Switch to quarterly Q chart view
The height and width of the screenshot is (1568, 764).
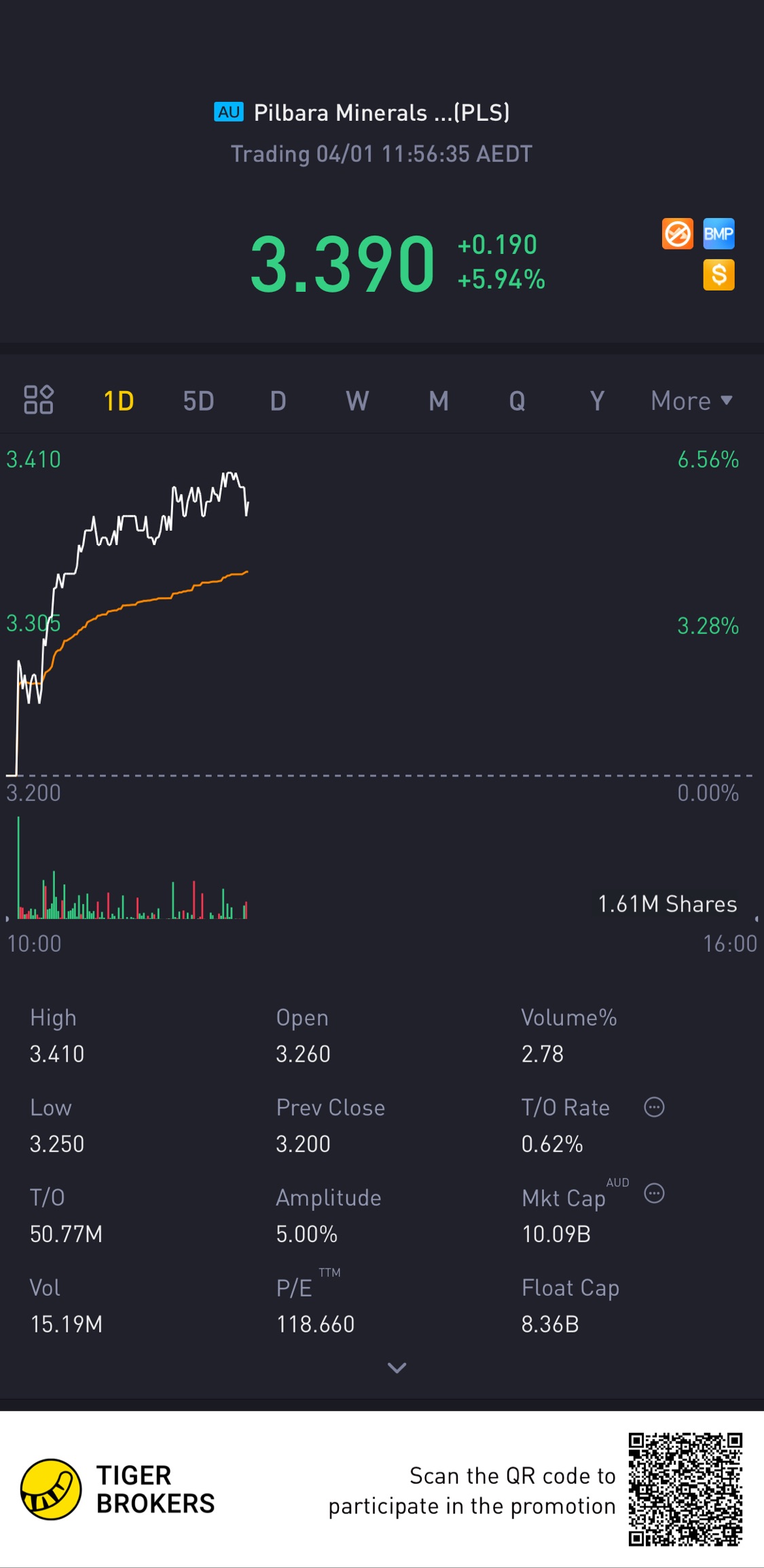[517, 401]
